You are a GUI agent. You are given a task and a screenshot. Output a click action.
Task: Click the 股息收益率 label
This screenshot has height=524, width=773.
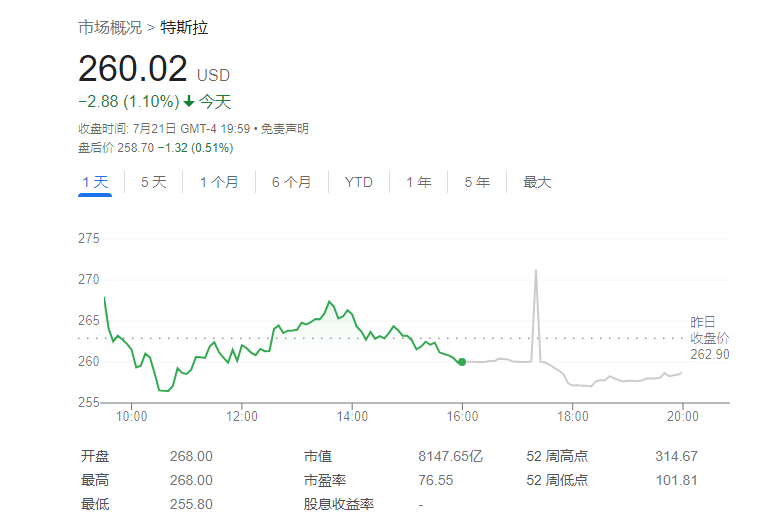point(339,504)
